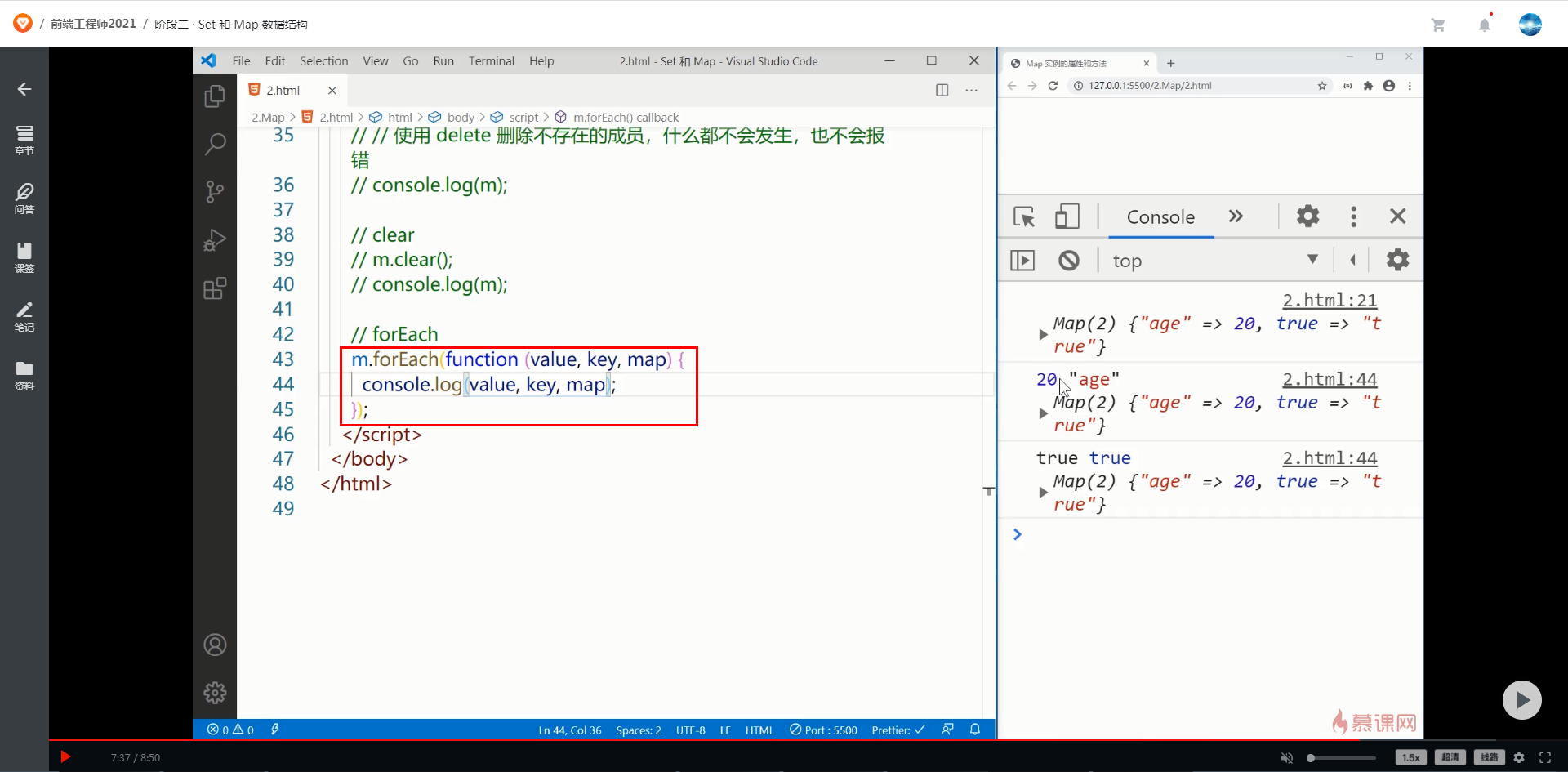Click script in the breadcrumb path
The width and height of the screenshot is (1568, 772).
(523, 118)
